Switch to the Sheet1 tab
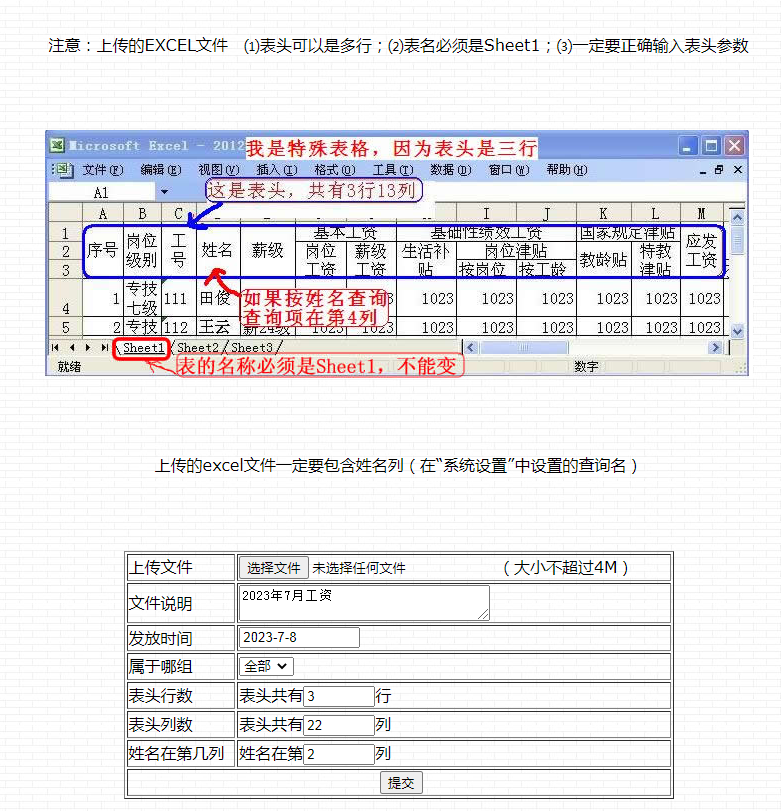The width and height of the screenshot is (781, 811). pyautogui.click(x=143, y=348)
